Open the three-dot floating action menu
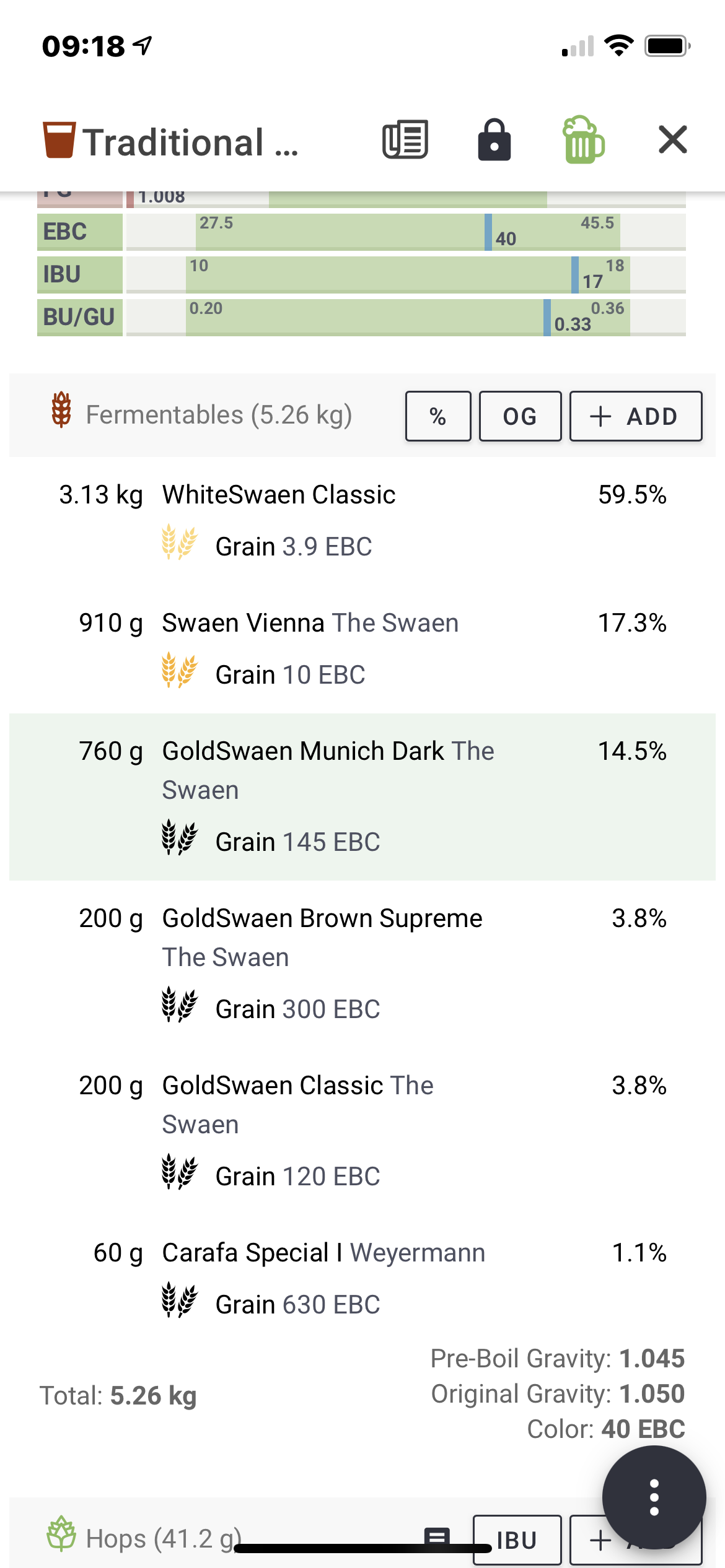This screenshot has height=1568, width=725. [x=654, y=1497]
